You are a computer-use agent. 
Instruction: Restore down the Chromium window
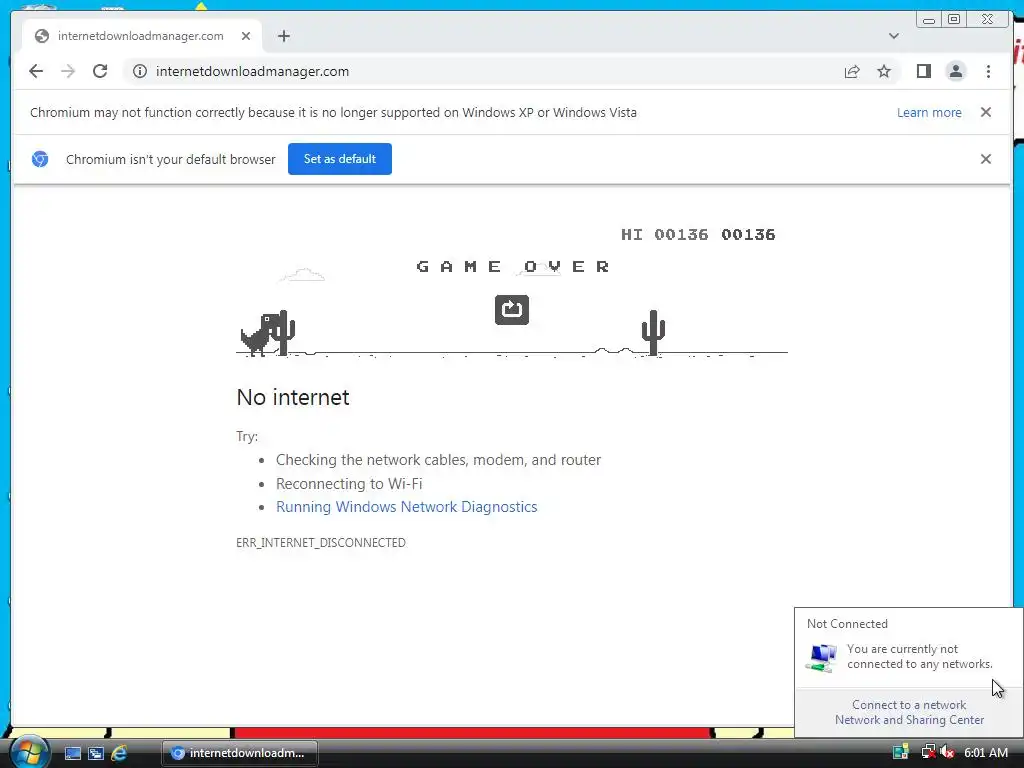pos(954,20)
